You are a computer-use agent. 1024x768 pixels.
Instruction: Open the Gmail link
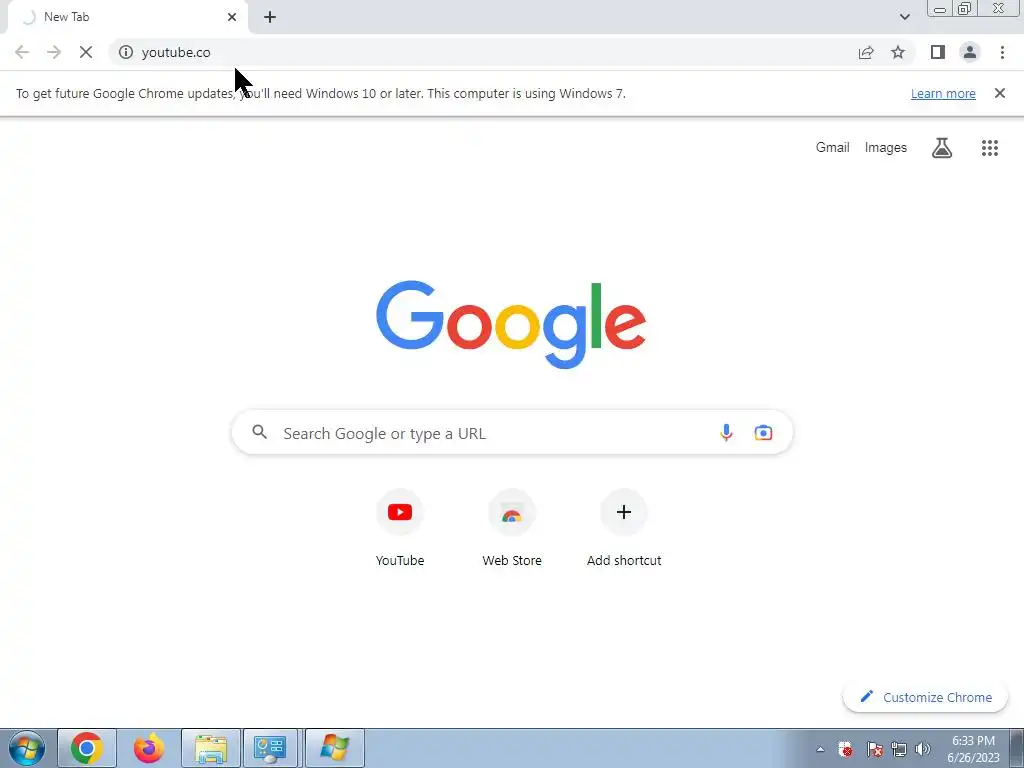click(x=833, y=148)
